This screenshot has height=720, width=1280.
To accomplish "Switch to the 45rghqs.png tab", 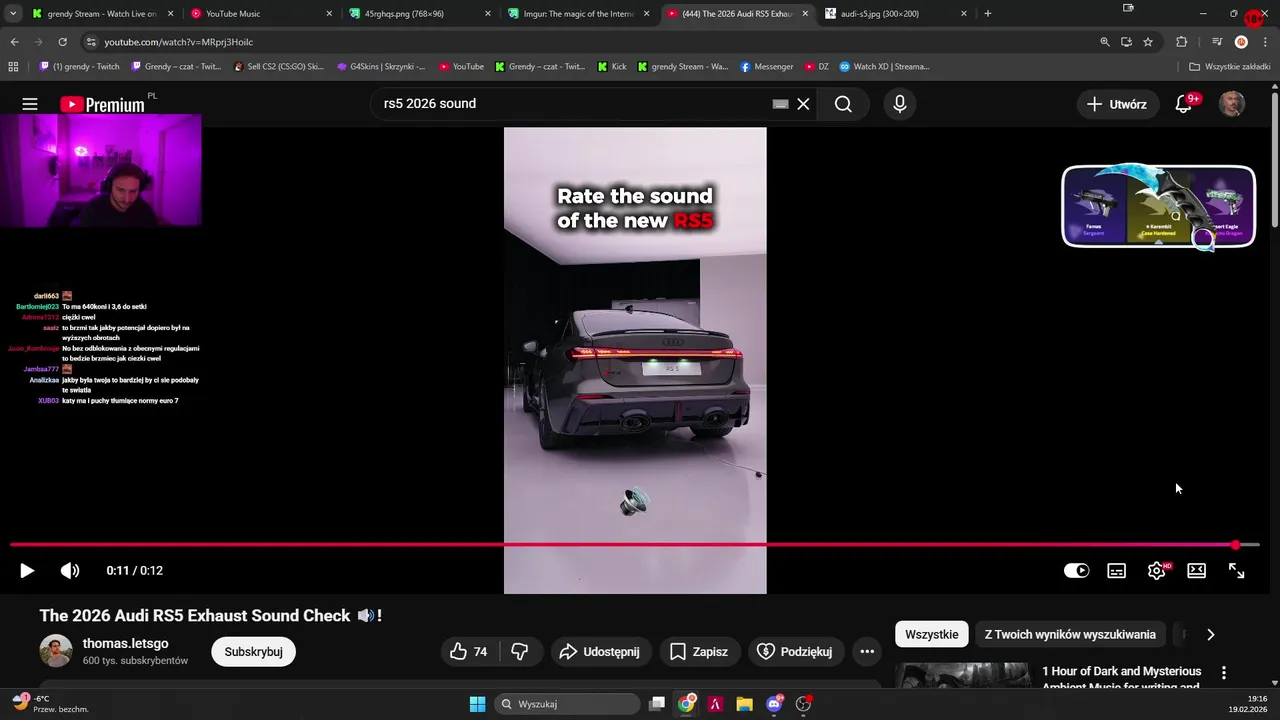I will 420,14.
